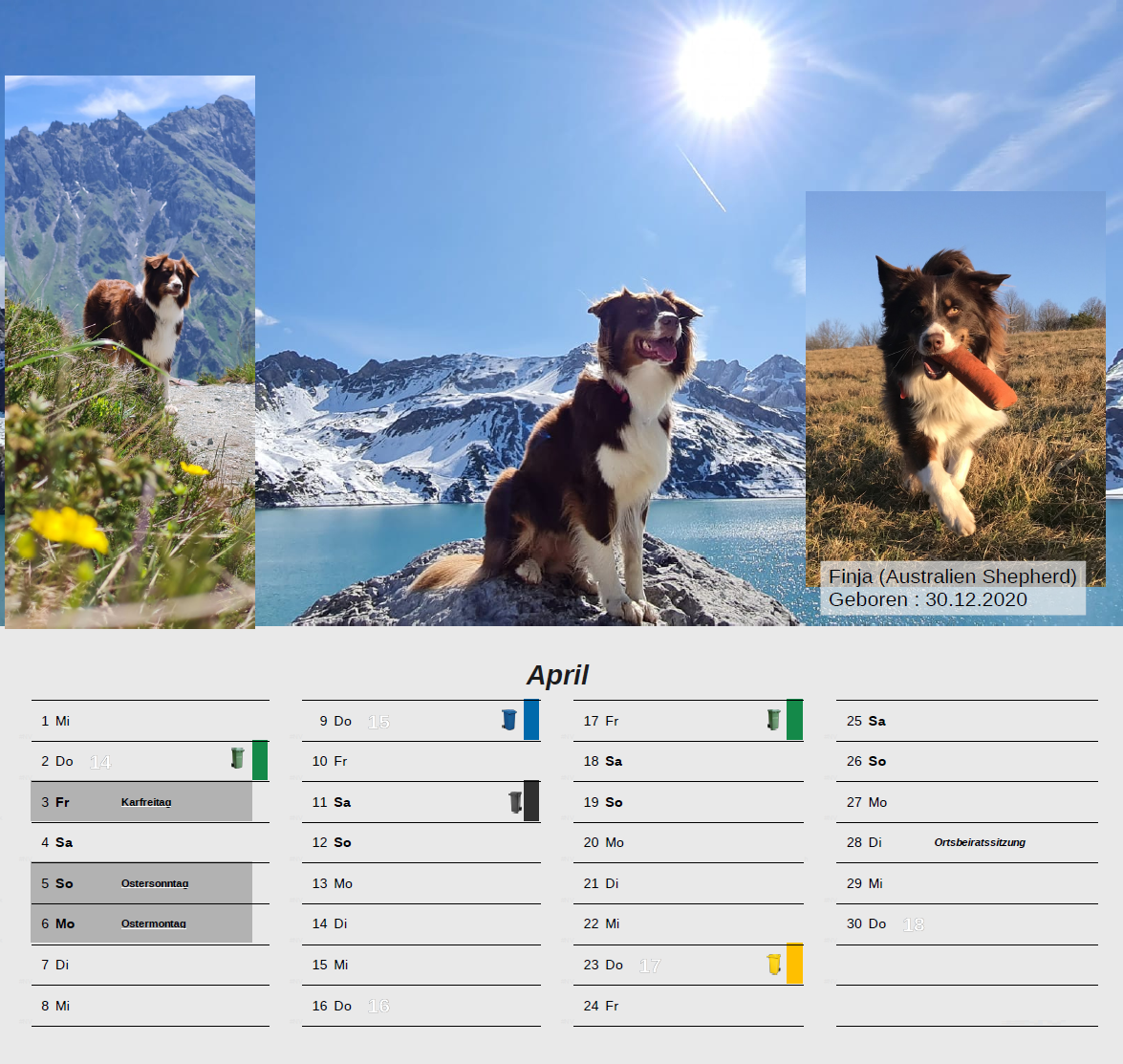
Task: Click the black bin icon on April 11
Action: tap(515, 801)
